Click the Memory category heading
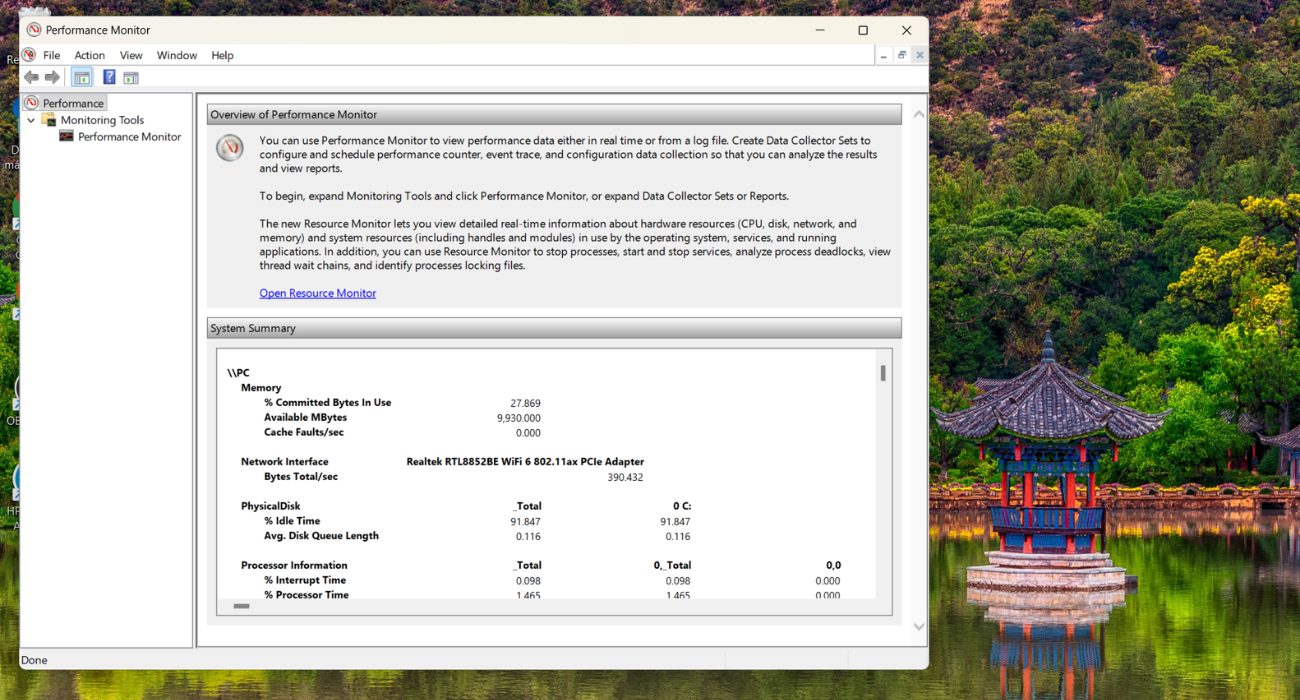Screen dimensions: 1300x700 261,388
